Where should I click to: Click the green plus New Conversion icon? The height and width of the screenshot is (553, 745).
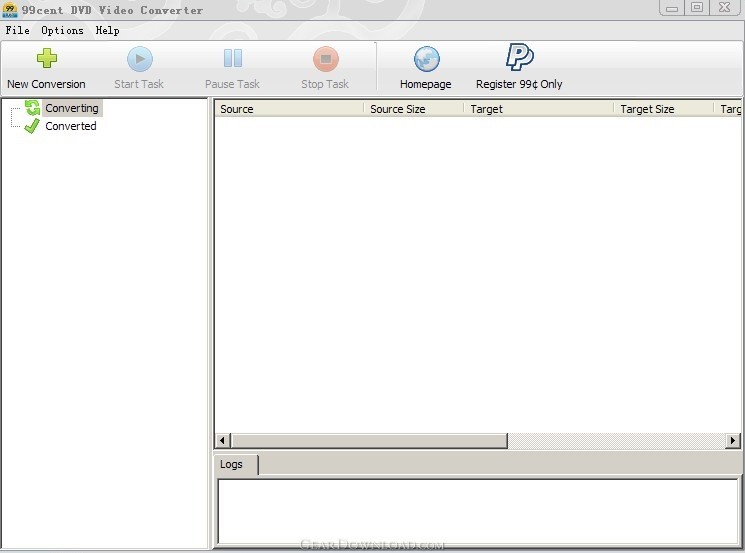coord(47,58)
